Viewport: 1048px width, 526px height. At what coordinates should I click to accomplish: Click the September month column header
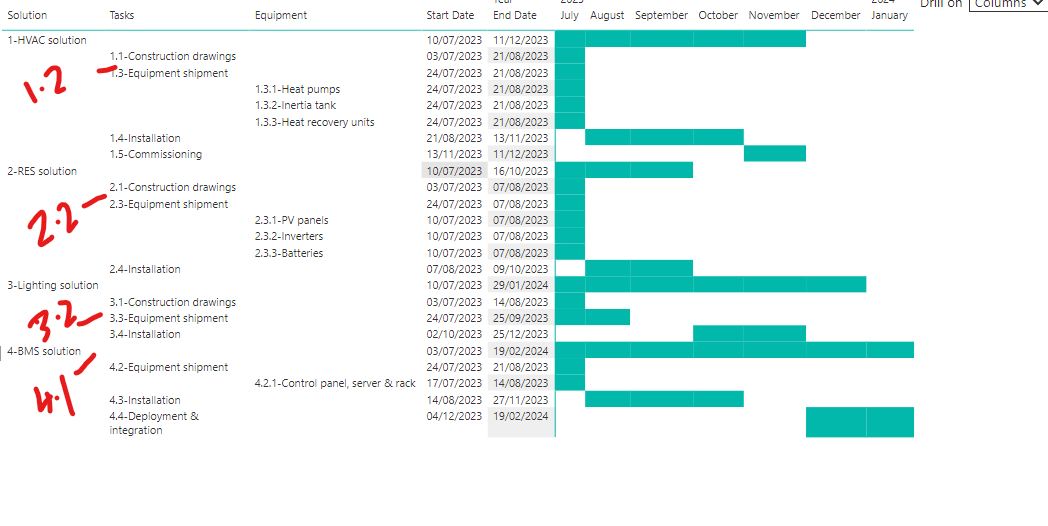tap(661, 15)
